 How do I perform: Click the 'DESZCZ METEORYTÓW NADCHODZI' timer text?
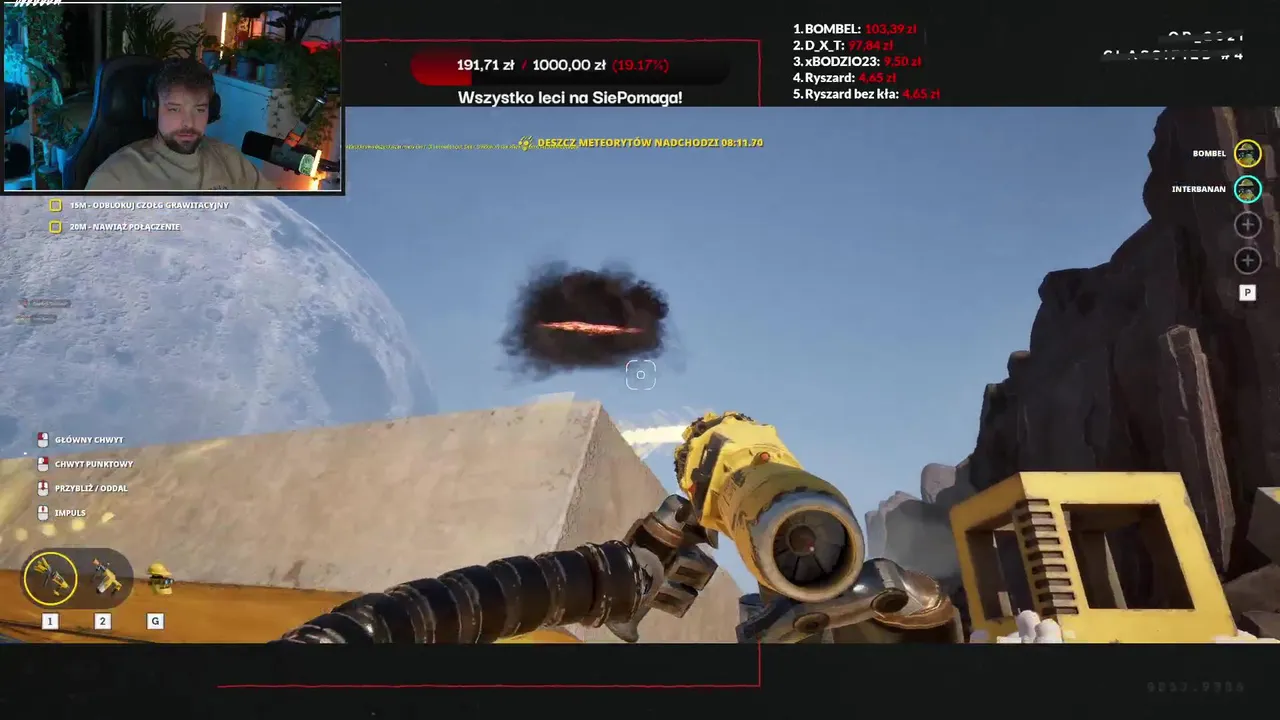(650, 143)
